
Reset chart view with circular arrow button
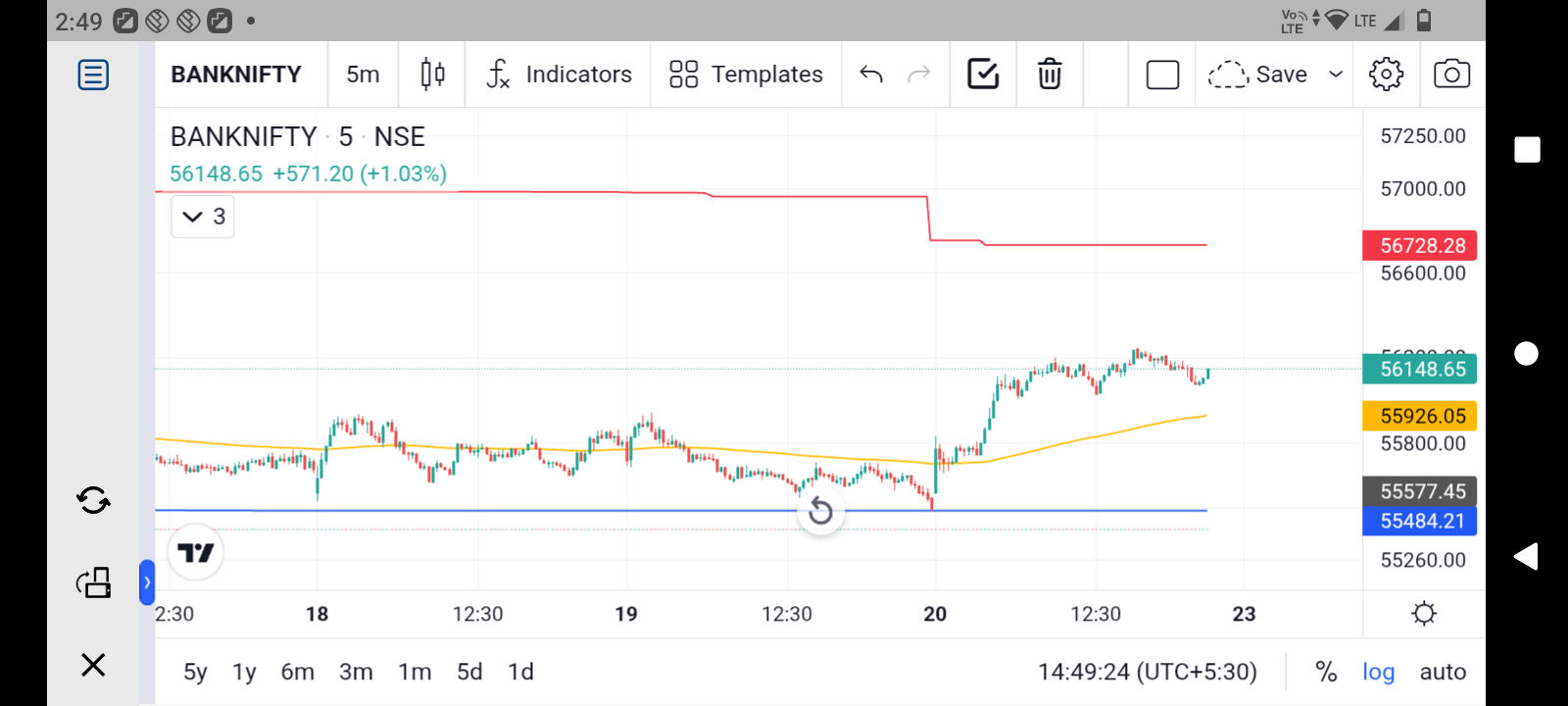pyautogui.click(x=821, y=511)
